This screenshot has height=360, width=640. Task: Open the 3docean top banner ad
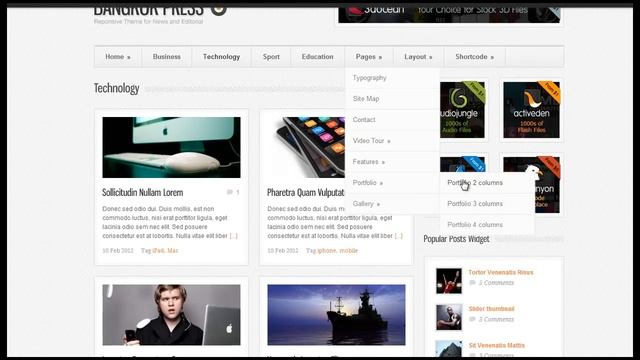(x=449, y=14)
